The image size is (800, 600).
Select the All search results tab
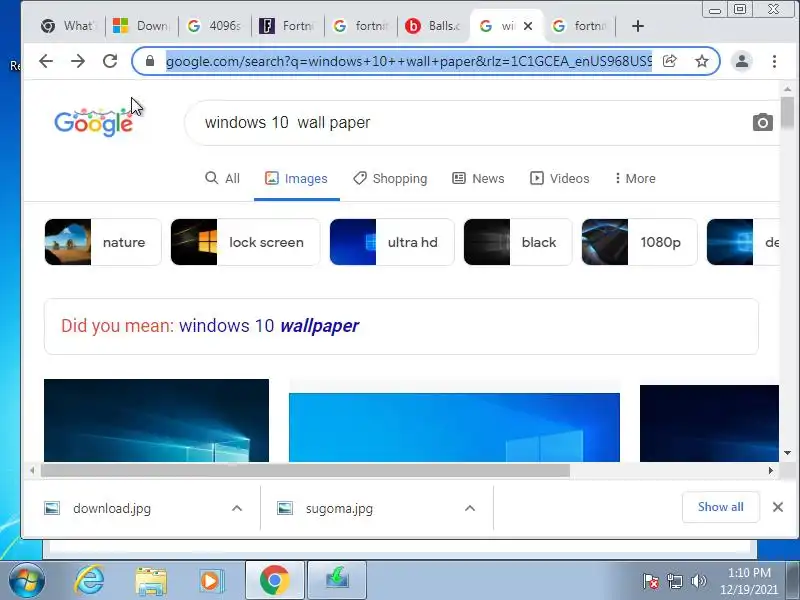pos(222,179)
